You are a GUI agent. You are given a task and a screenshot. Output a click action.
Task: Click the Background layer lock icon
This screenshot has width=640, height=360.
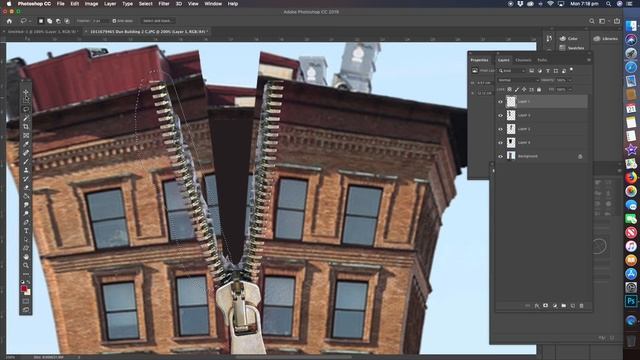coord(580,156)
